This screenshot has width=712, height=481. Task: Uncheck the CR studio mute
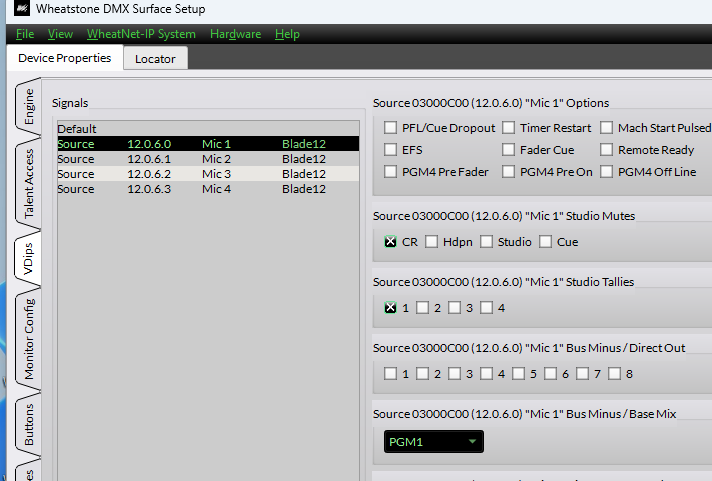pos(390,242)
